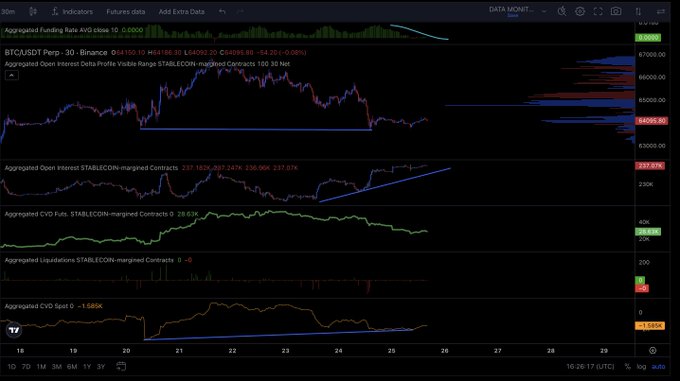Screen dimensions: 680x381
Task: Open the 30m timeframe selector
Action: point(8,12)
